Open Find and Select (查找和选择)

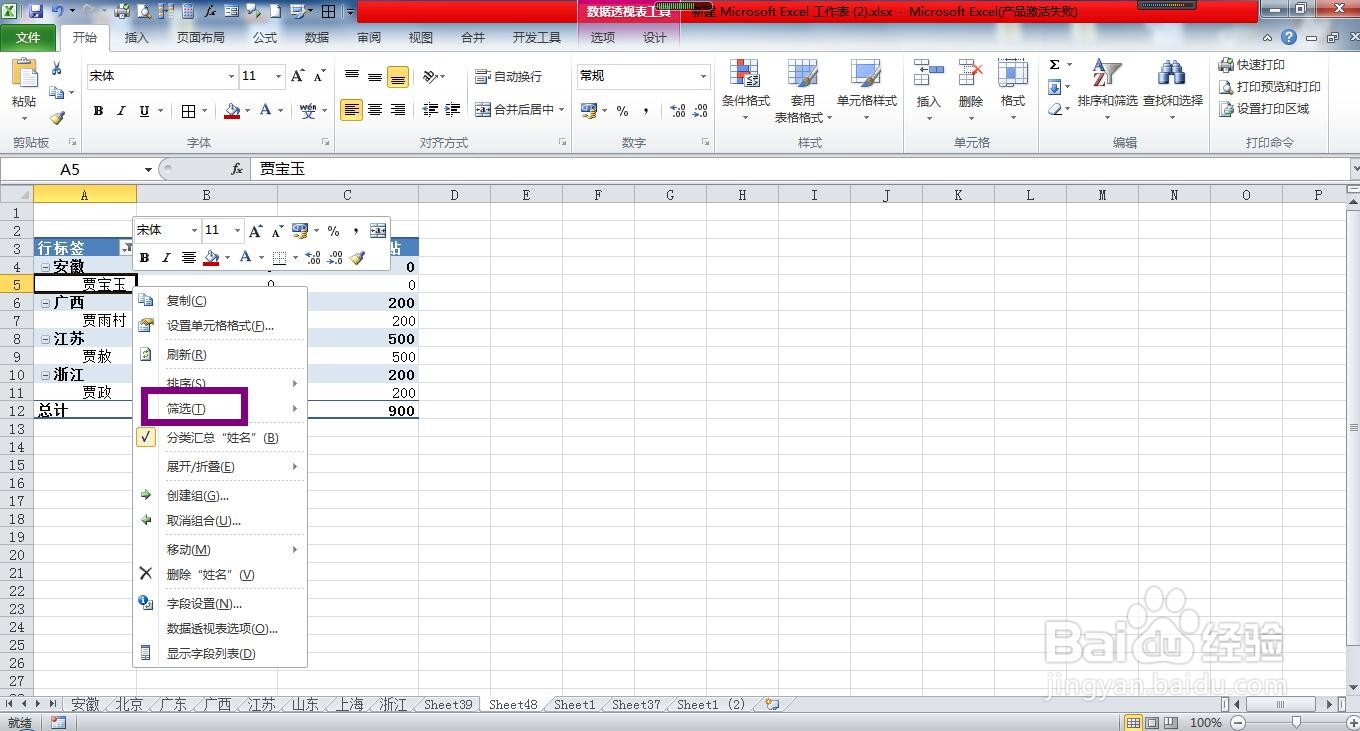1172,90
